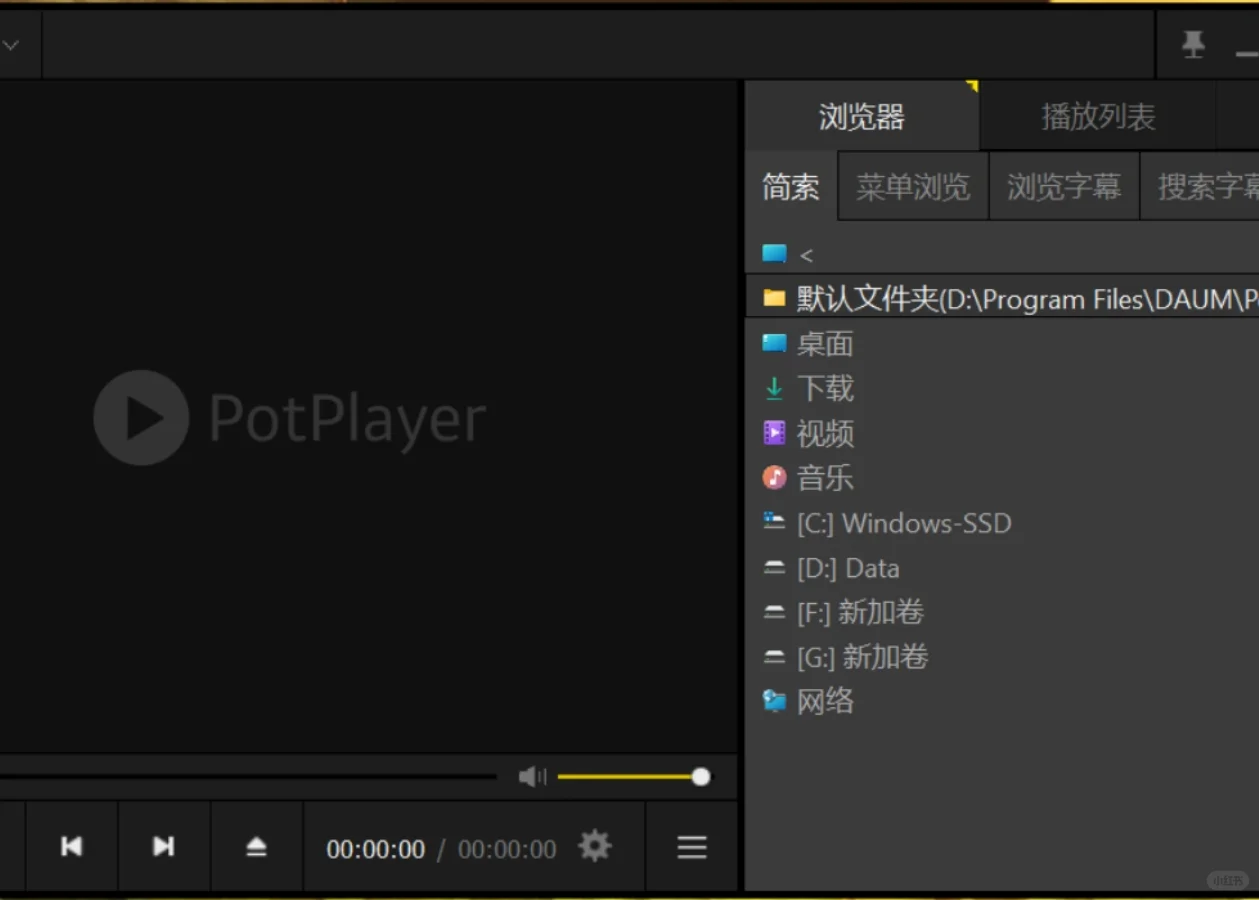Click the drive icon beside [G:] 新加卷
The width and height of the screenshot is (1259, 900).
(x=774, y=656)
